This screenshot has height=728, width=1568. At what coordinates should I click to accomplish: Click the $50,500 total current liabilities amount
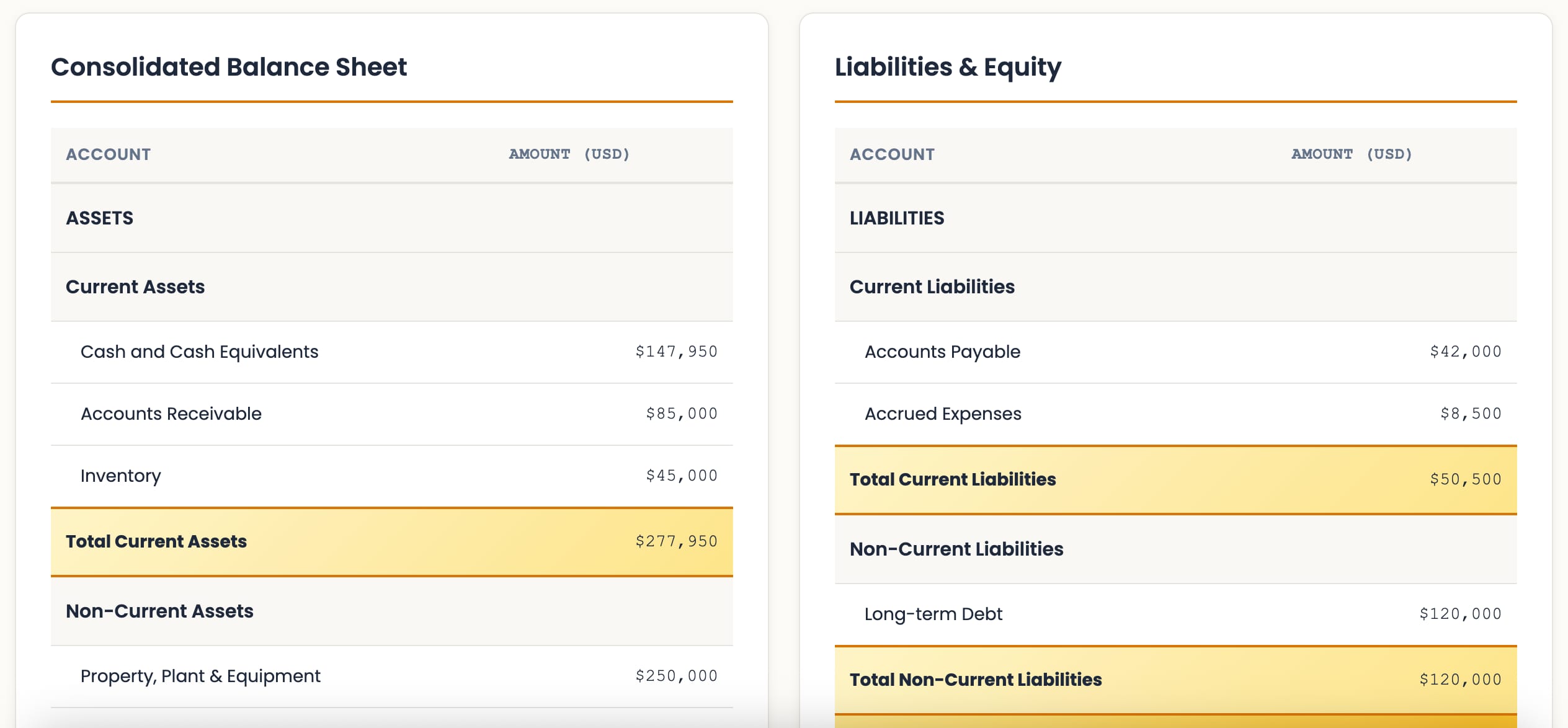pos(1466,479)
